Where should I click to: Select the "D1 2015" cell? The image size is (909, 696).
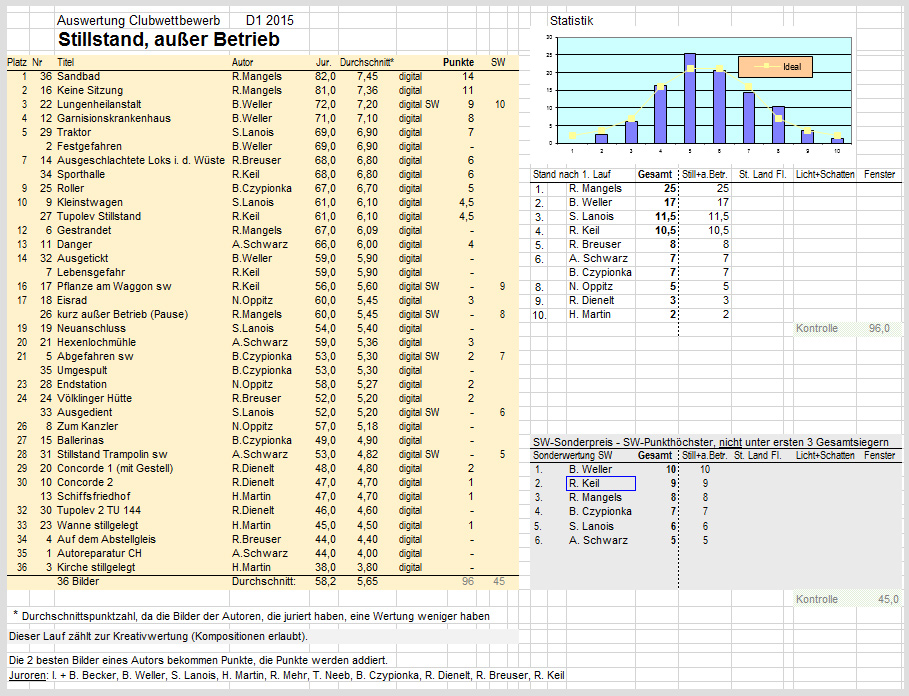[x=270, y=20]
